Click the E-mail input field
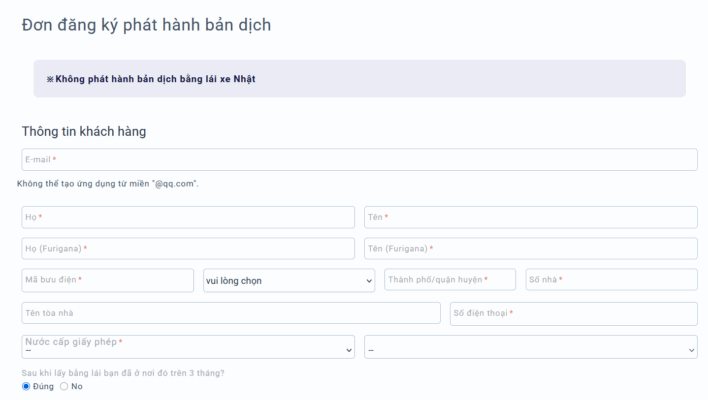Image resolution: width=708 pixels, height=400 pixels. pyautogui.click(x=359, y=160)
